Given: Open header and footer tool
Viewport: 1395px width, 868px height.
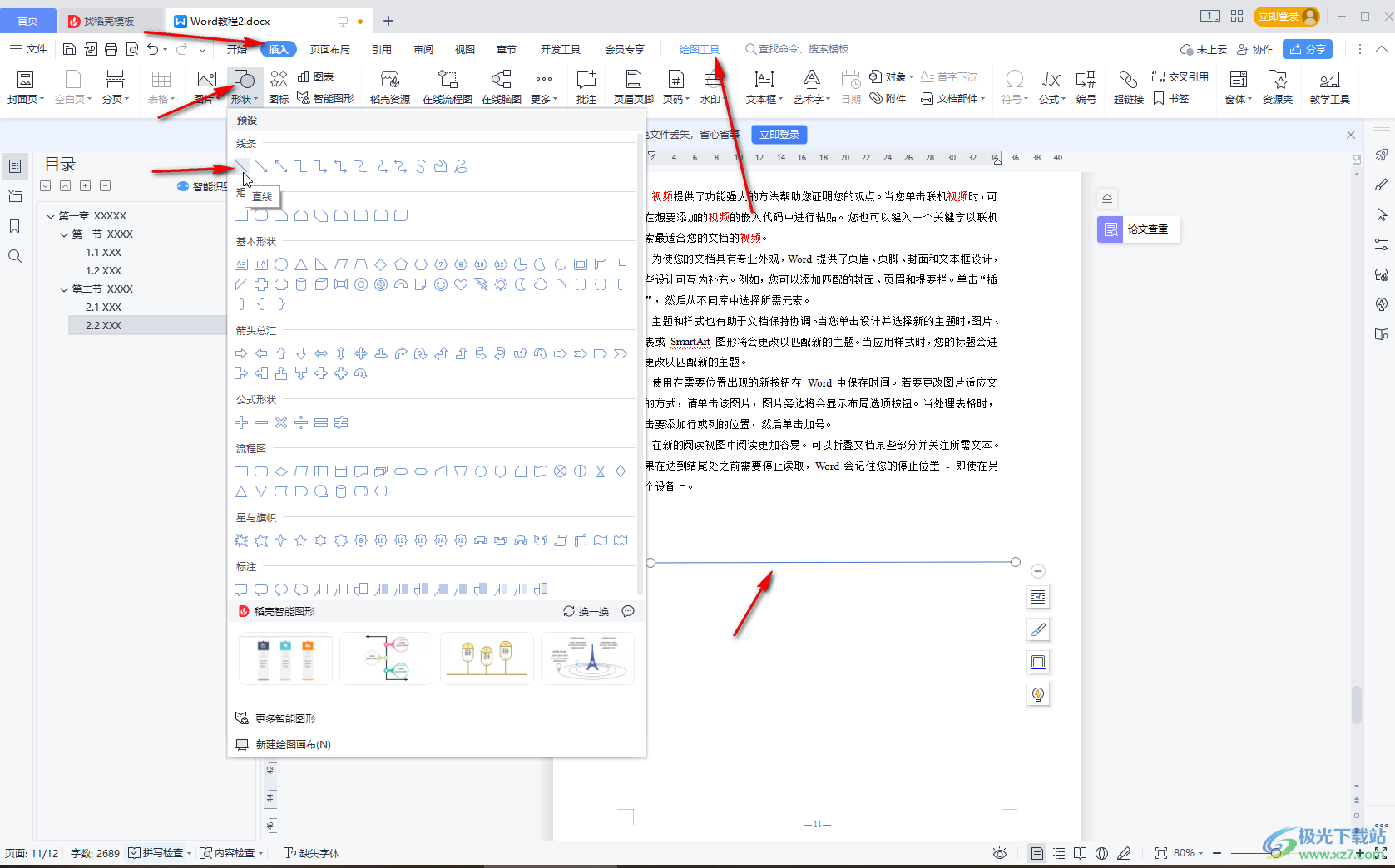Looking at the screenshot, I should 634,87.
